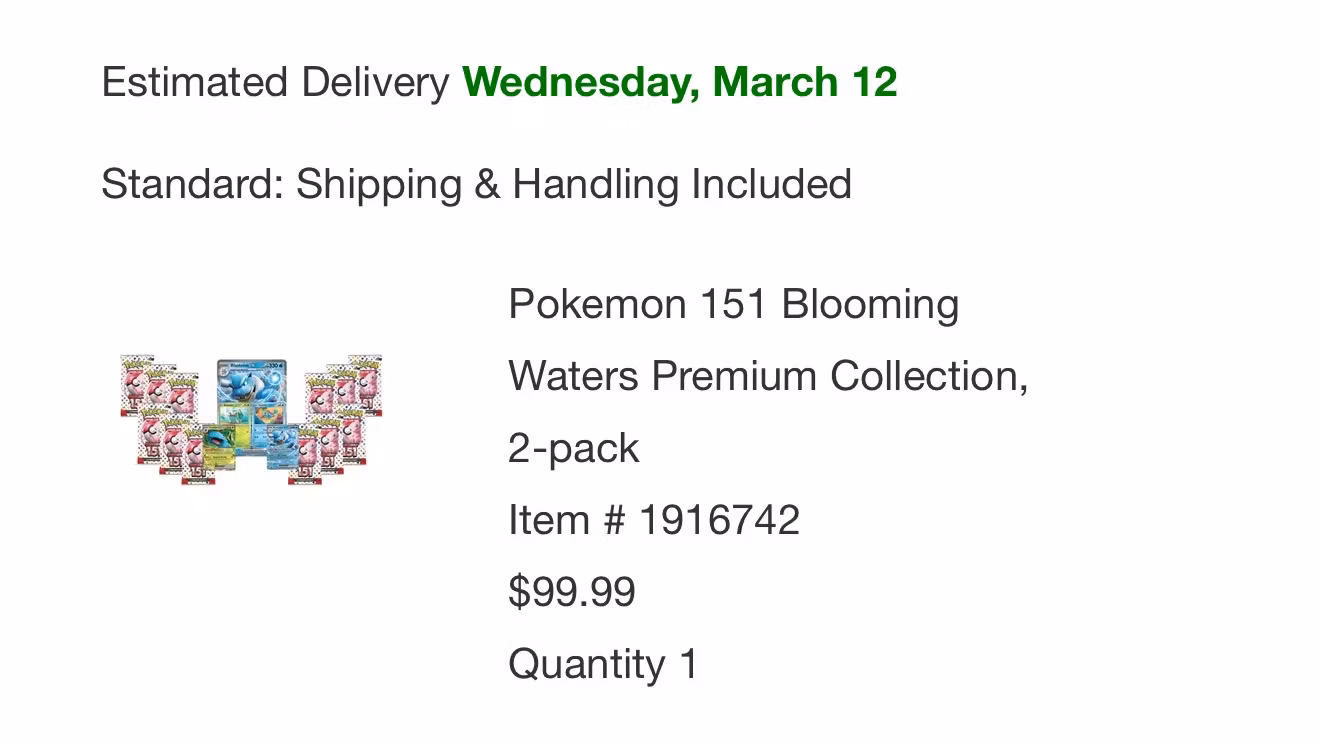The image size is (1320, 742).
Task: Open the Pokemon 151 product thumbnail image
Action: pyautogui.click(x=251, y=420)
